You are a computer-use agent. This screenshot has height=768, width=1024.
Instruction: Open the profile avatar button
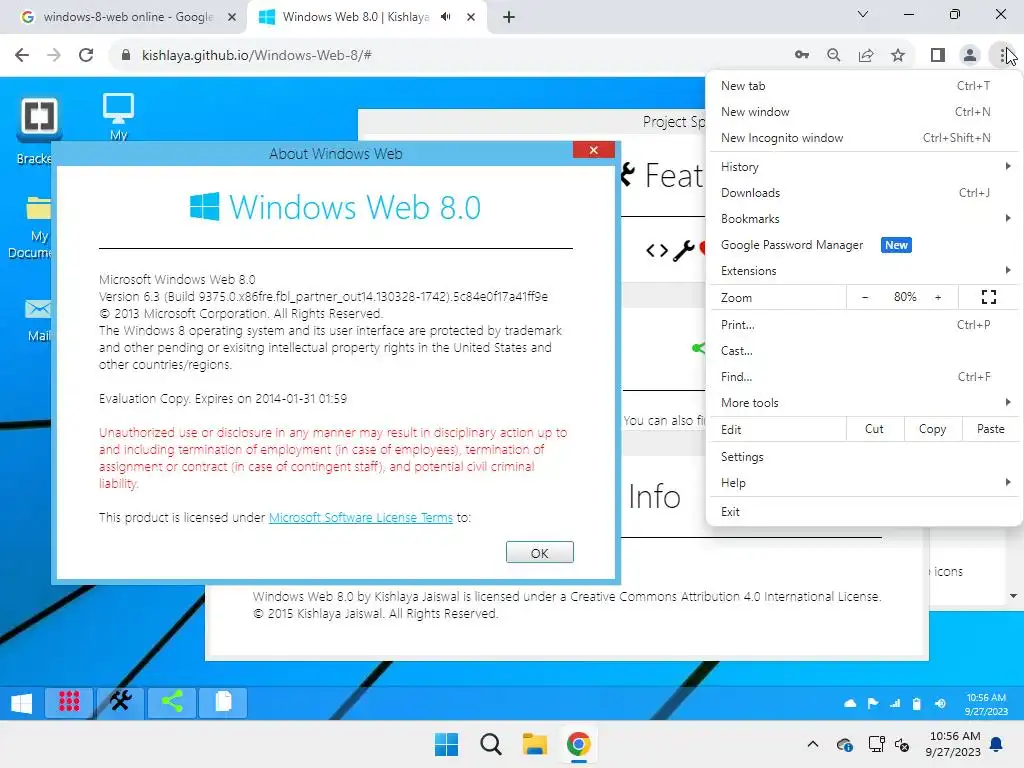point(970,55)
